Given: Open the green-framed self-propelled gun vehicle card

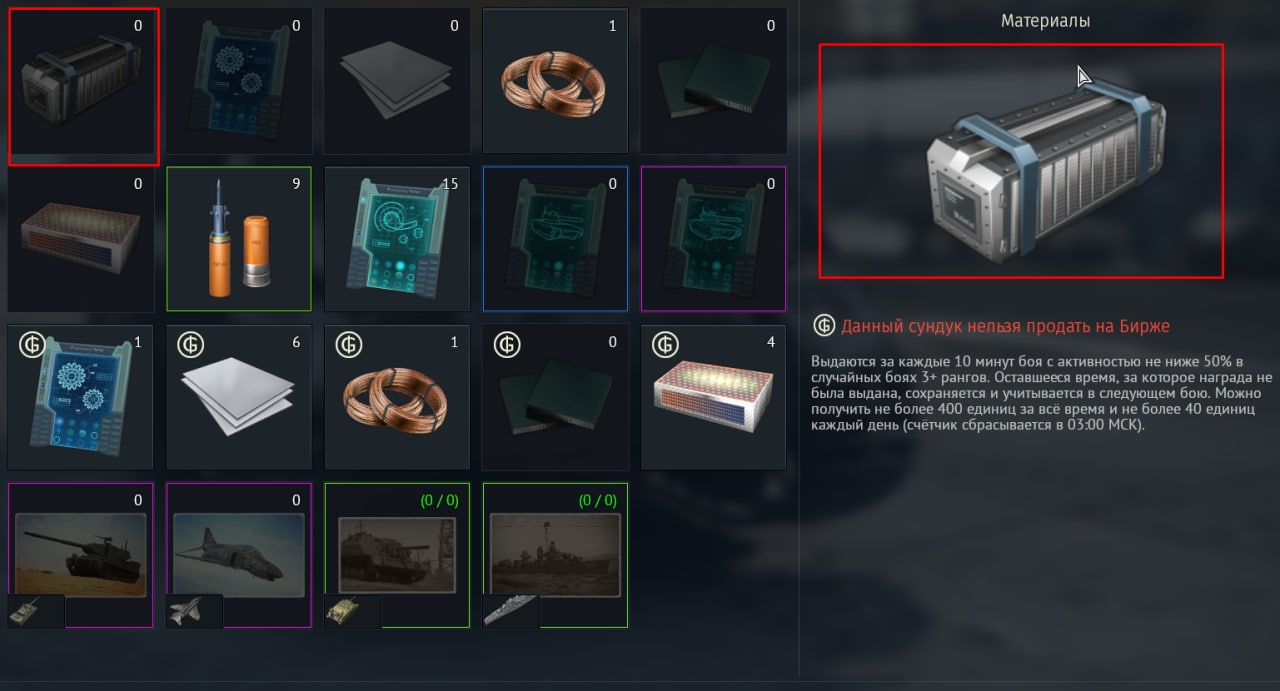Looking at the screenshot, I should tap(397, 555).
